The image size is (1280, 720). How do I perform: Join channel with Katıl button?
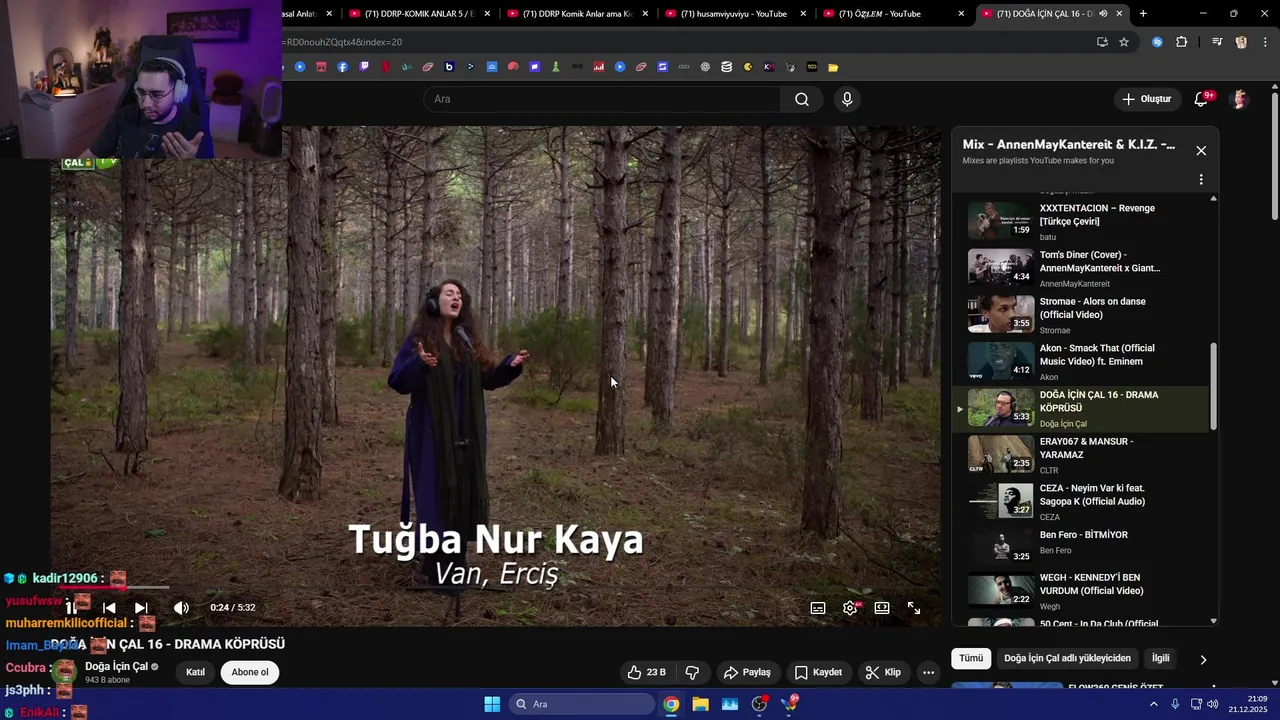(195, 672)
